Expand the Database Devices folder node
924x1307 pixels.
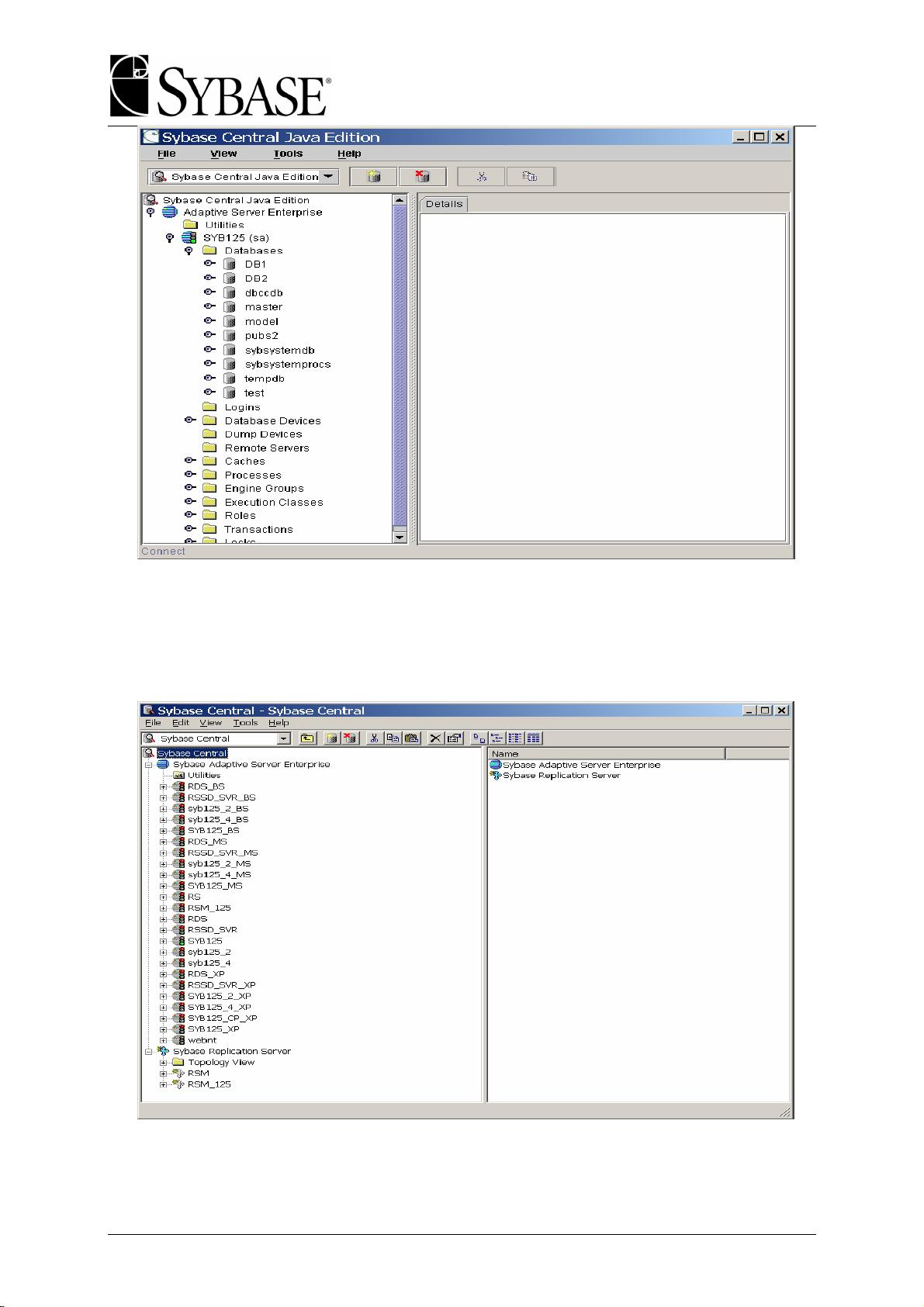(189, 420)
